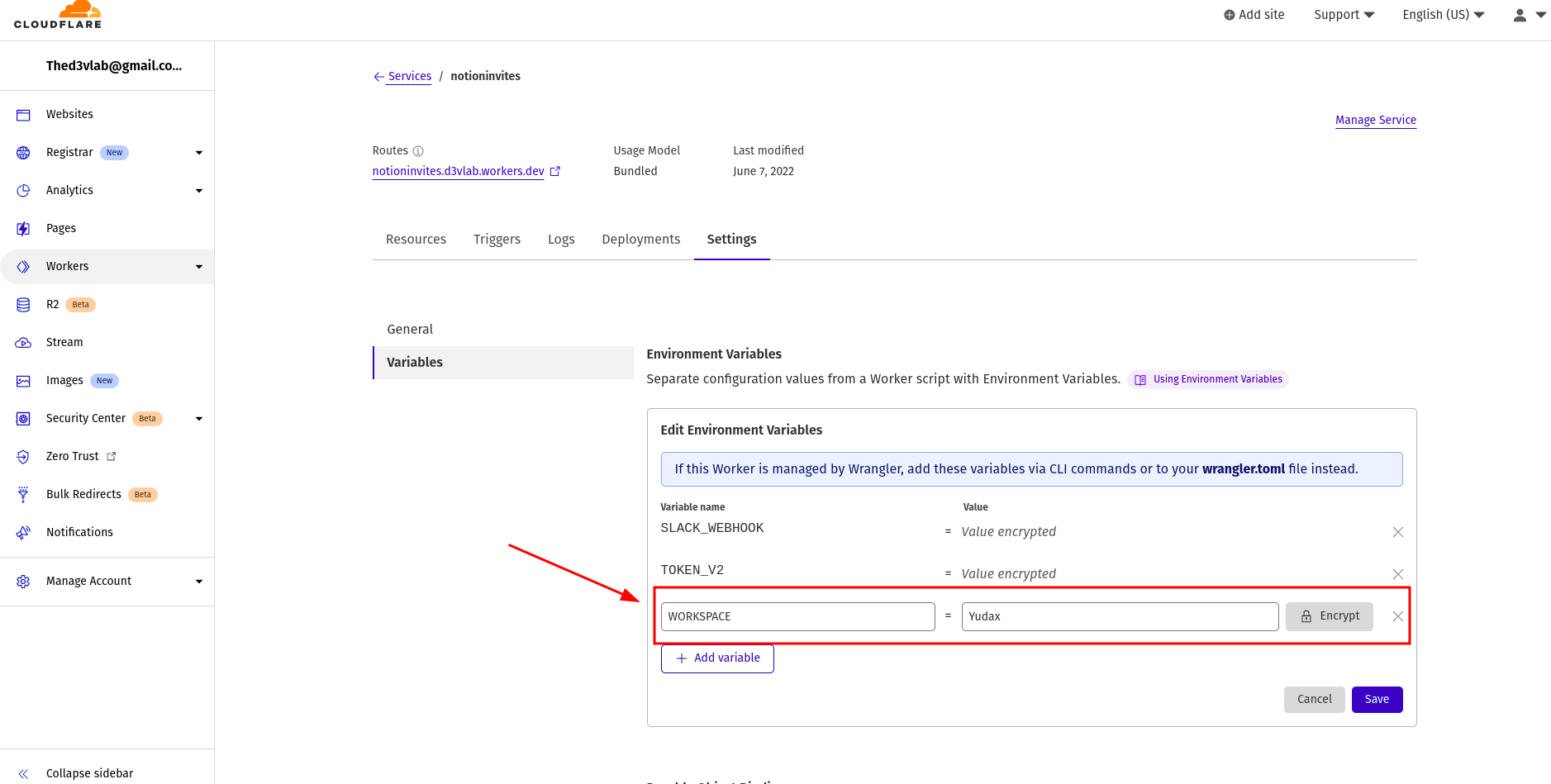Click the Manage Account gear icon
Viewport: 1551px width, 784px height.
pyautogui.click(x=23, y=582)
